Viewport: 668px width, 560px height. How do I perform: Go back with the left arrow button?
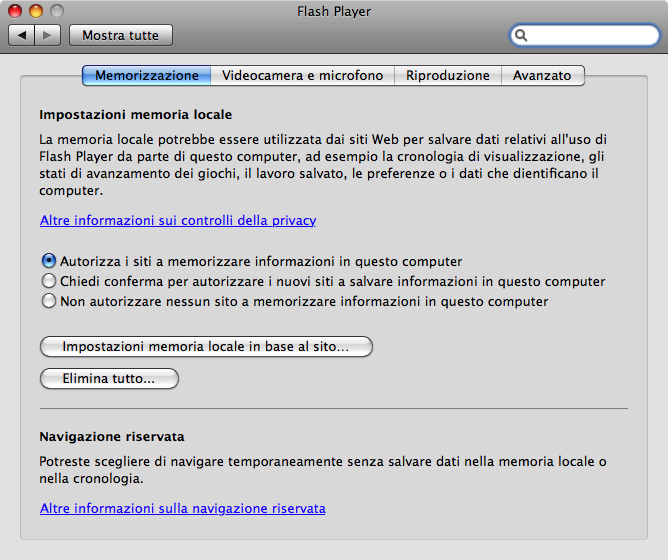pos(21,35)
